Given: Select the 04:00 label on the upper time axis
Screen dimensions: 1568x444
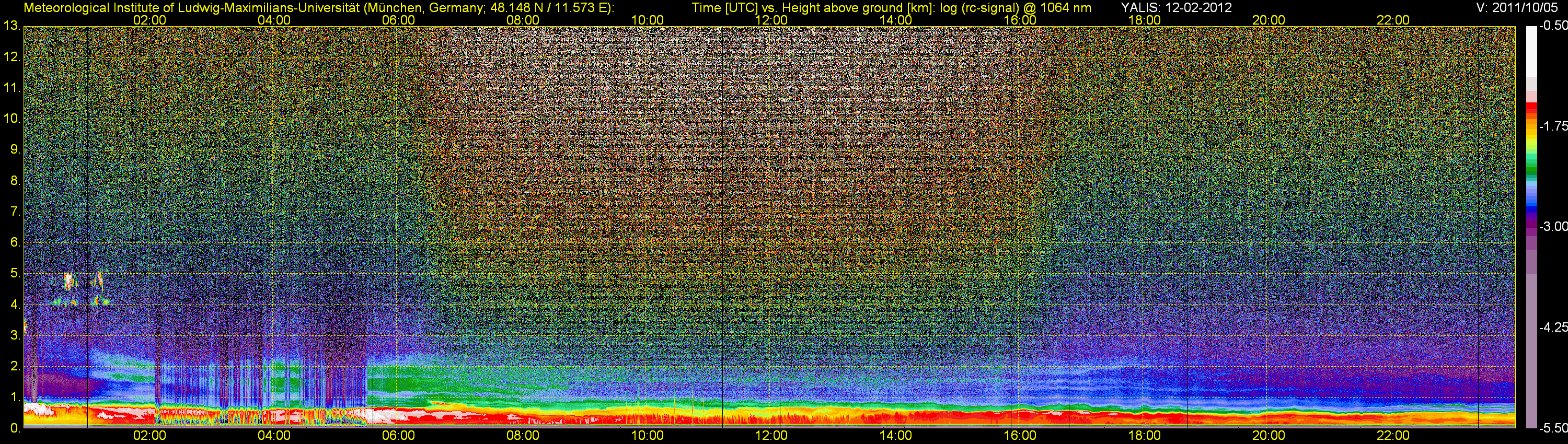Looking at the screenshot, I should pyautogui.click(x=274, y=20).
